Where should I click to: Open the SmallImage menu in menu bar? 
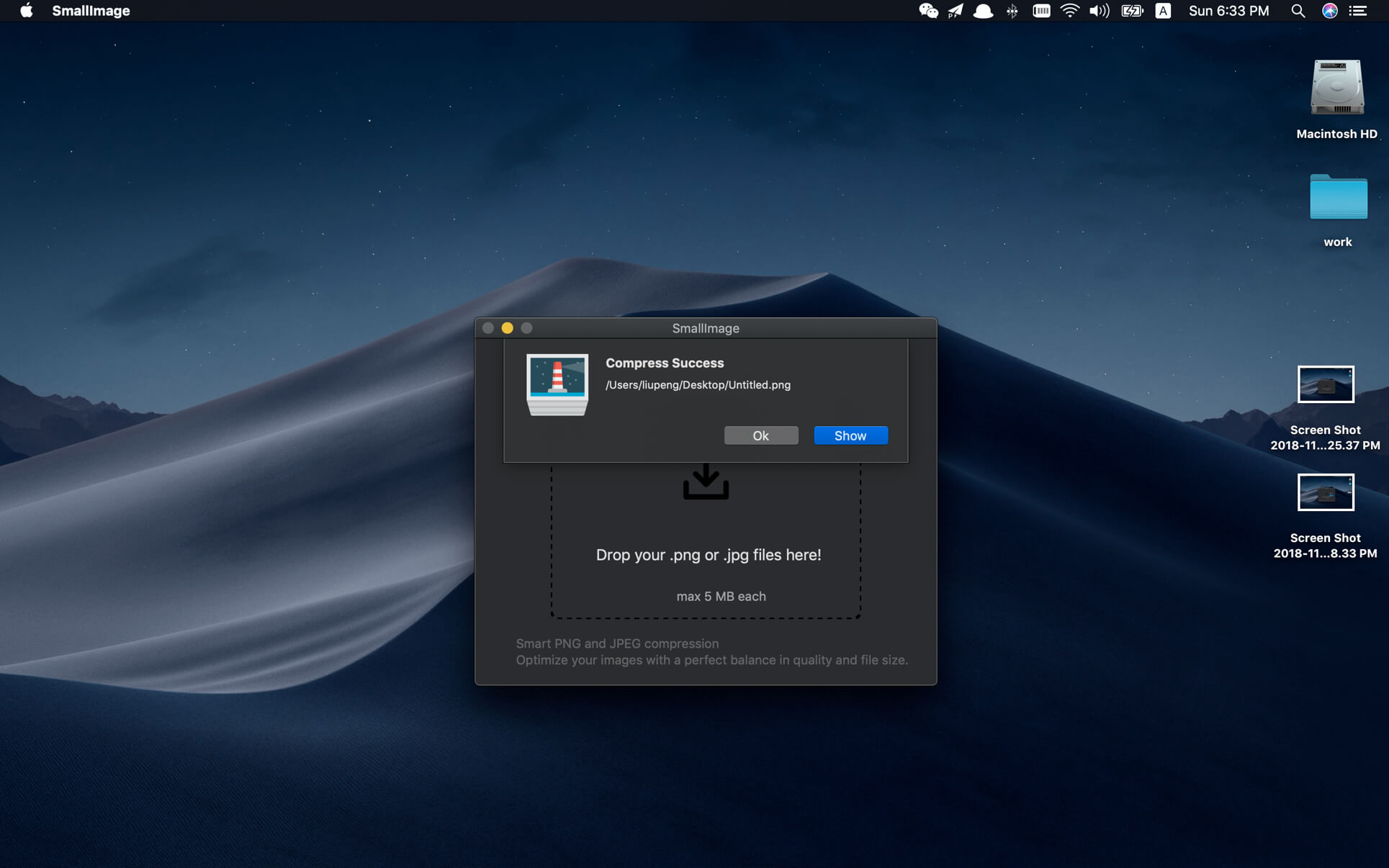click(91, 11)
